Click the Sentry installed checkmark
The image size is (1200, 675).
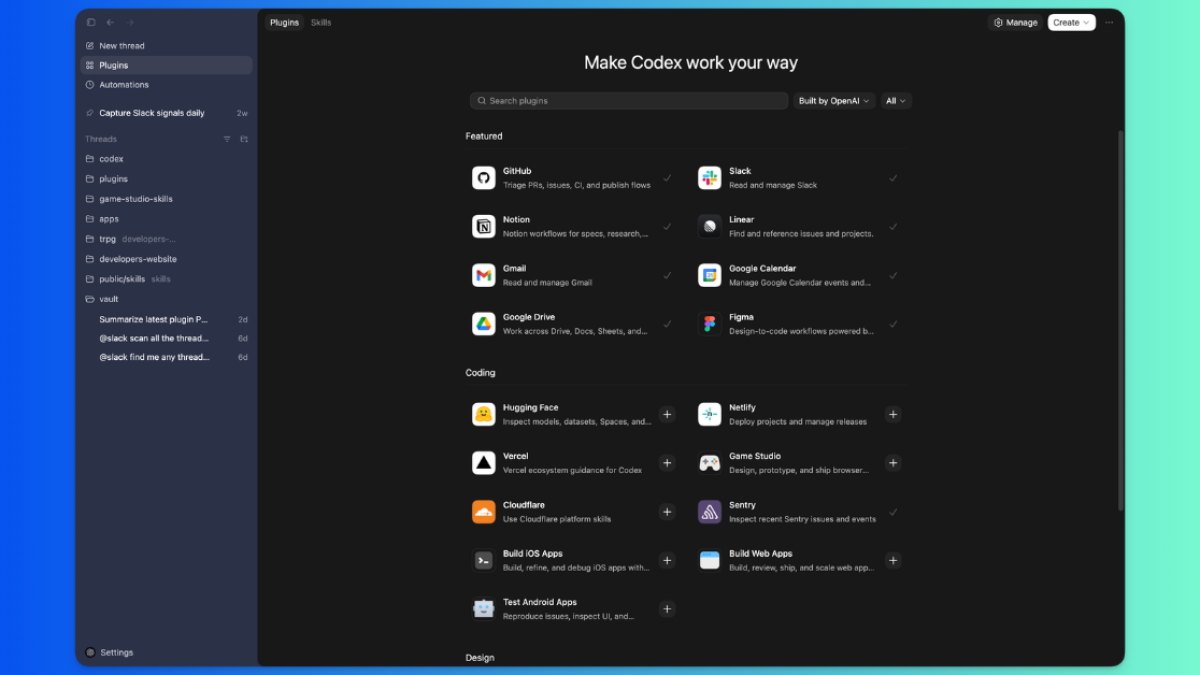(893, 512)
